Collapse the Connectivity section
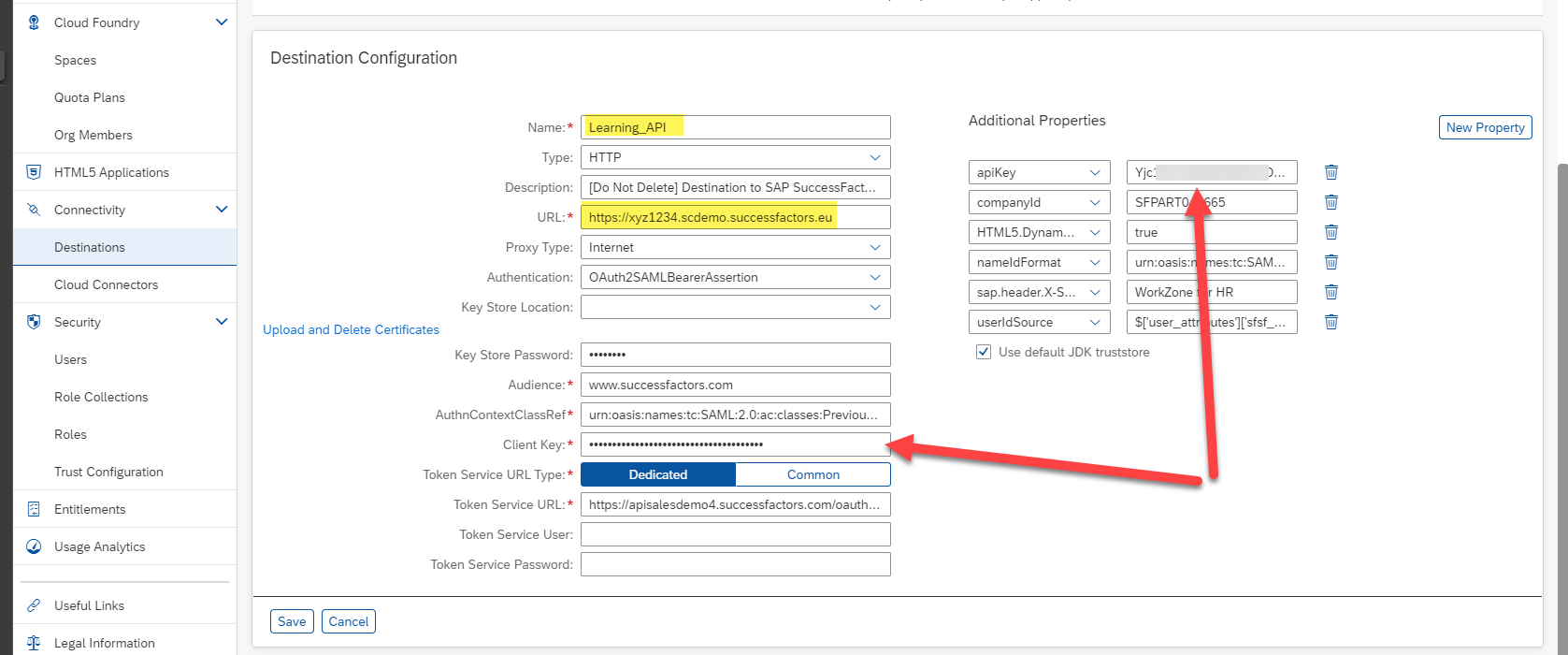1568x655 pixels. click(x=222, y=210)
